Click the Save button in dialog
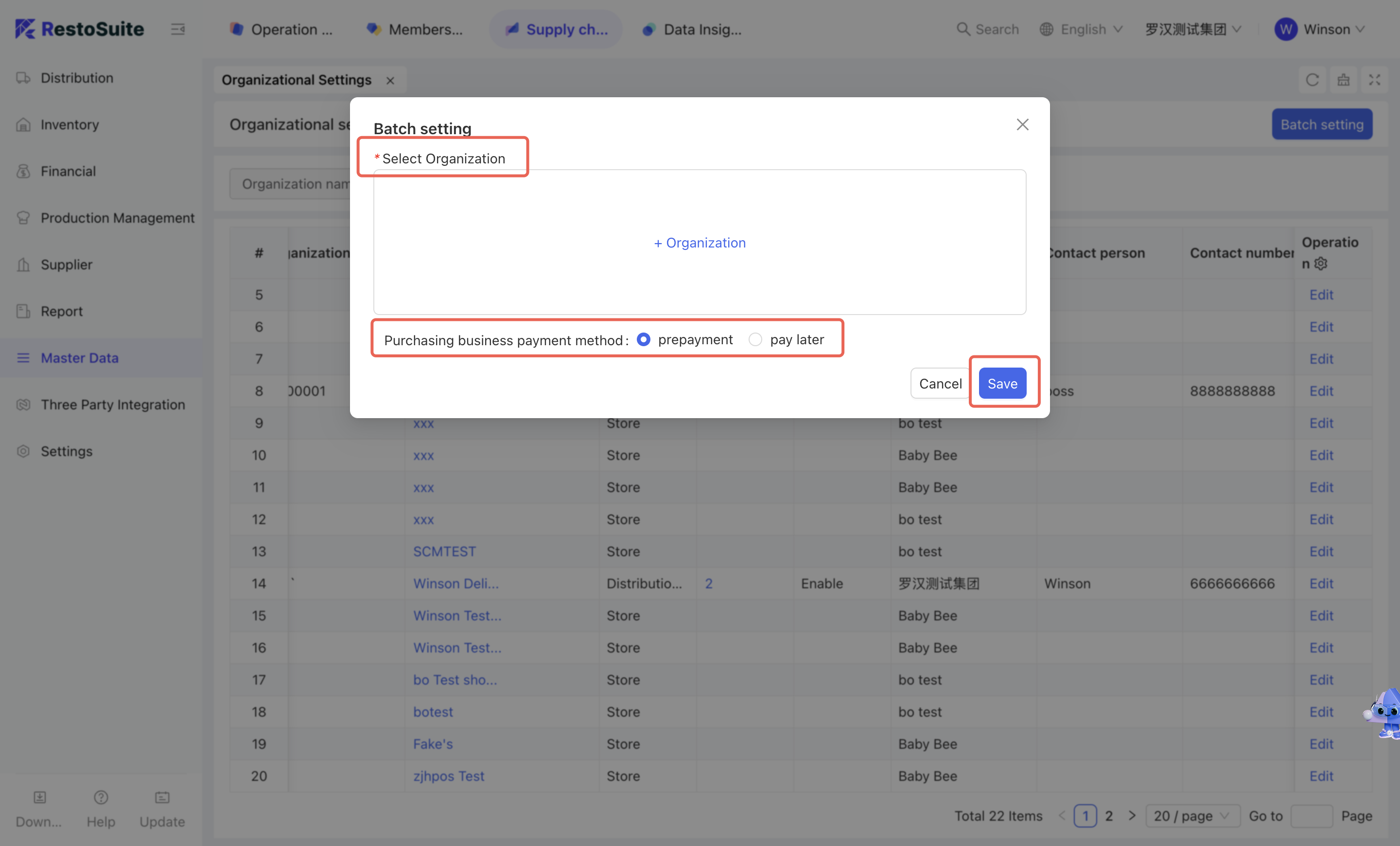This screenshot has width=1400, height=846. (x=1002, y=384)
